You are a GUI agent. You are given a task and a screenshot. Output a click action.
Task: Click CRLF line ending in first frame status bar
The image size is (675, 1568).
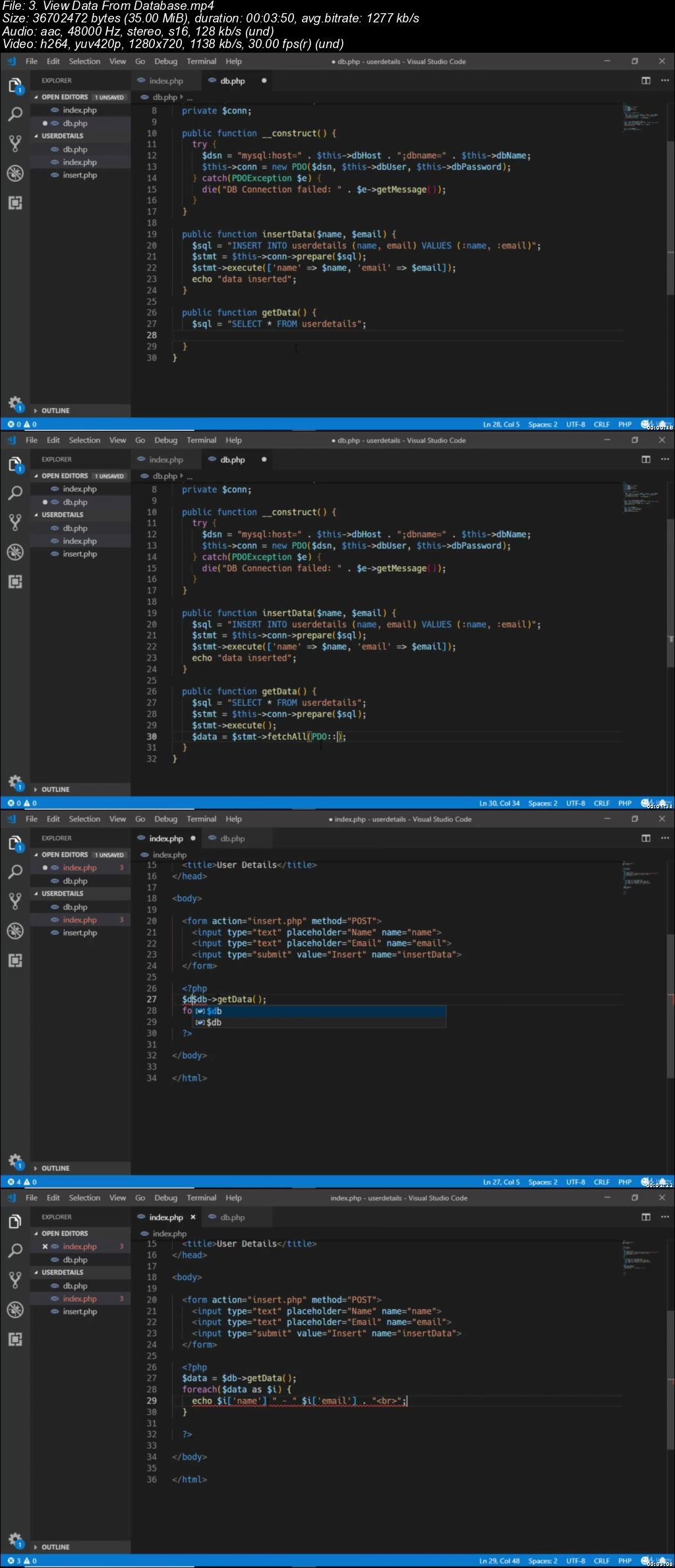pos(601,424)
